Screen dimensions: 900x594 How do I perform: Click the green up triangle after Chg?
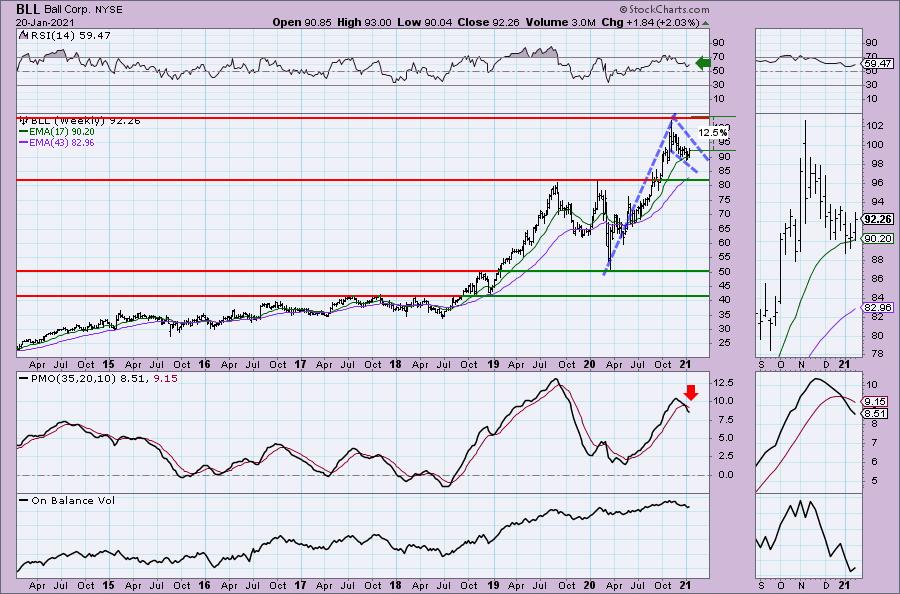[705, 23]
